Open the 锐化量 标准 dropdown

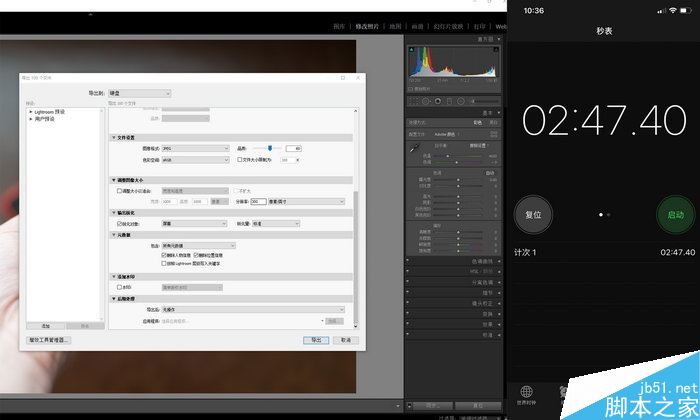click(x=276, y=223)
